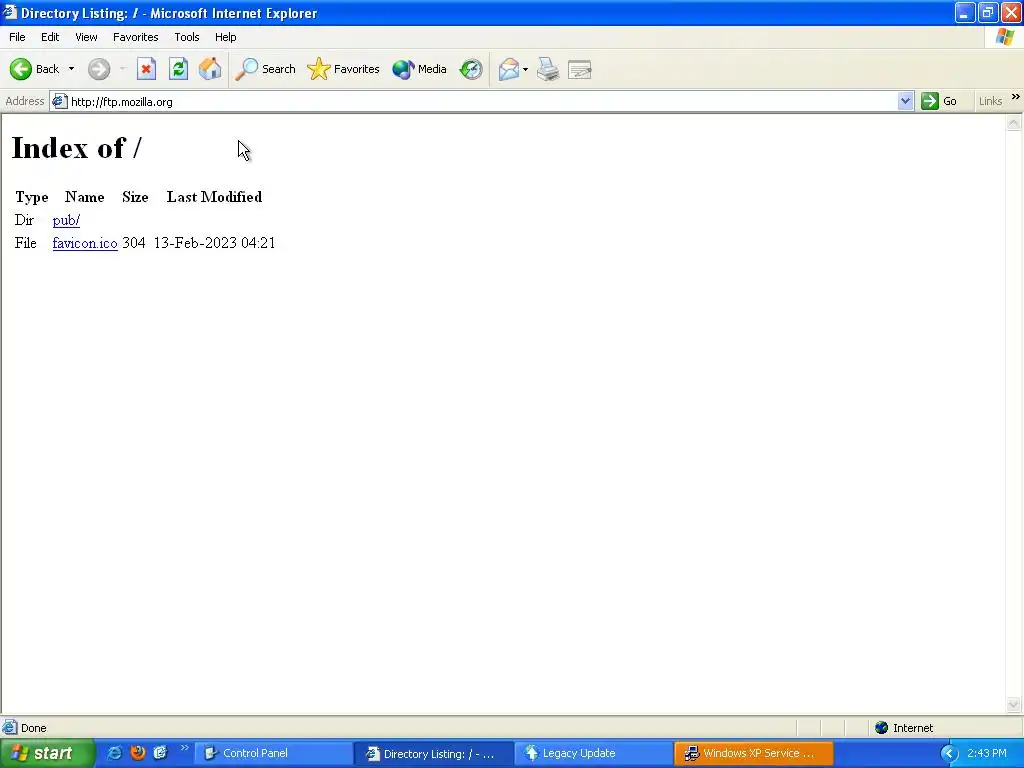The height and width of the screenshot is (768, 1024).
Task: Open the Help menu
Action: click(226, 37)
